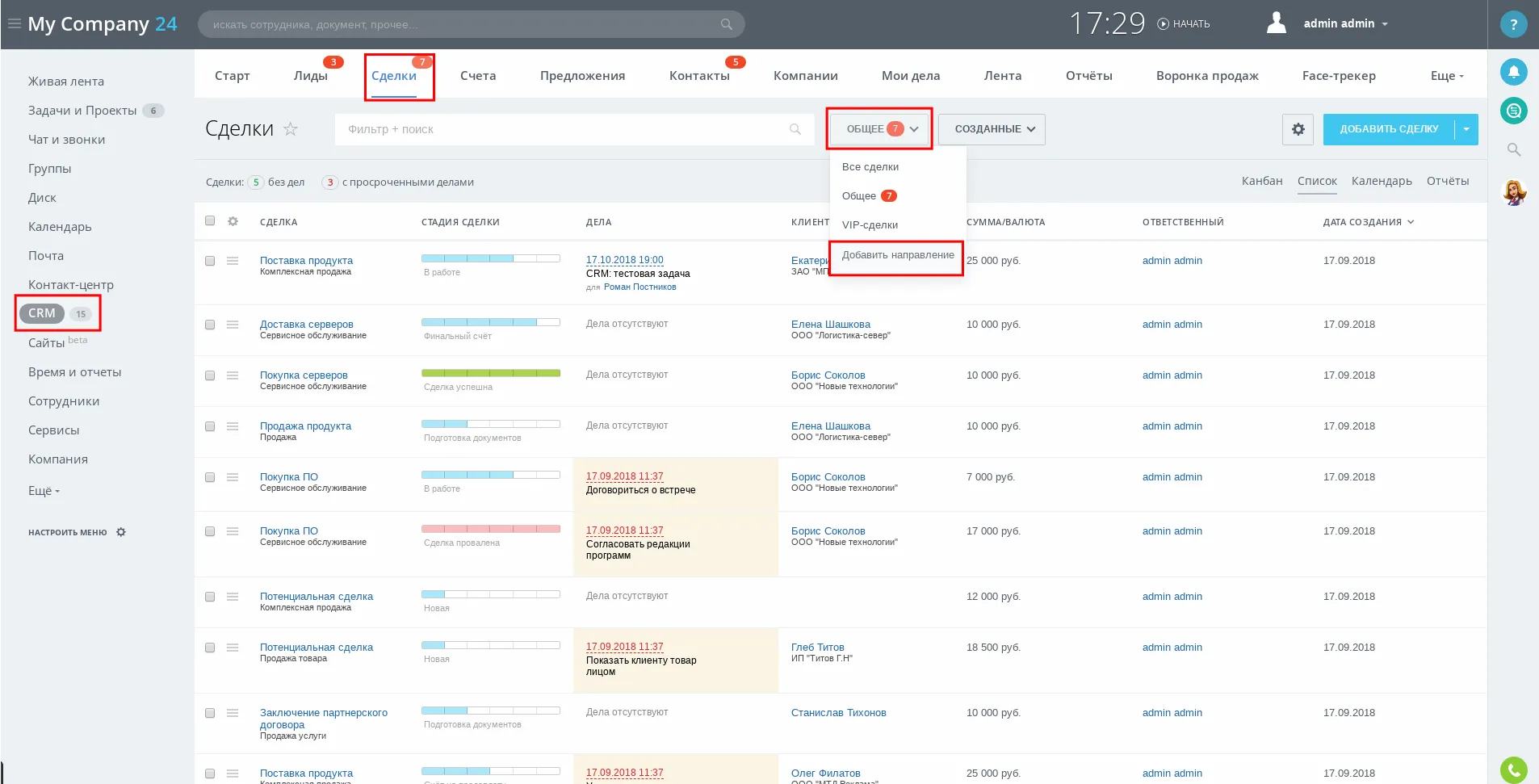Click the stage progress bar for Продажа продукта
1539x784 pixels.
point(490,424)
